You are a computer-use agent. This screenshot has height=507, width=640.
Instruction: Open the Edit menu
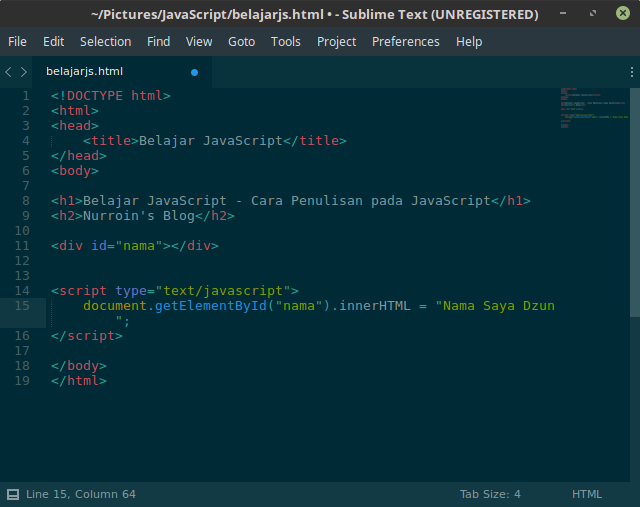point(53,42)
